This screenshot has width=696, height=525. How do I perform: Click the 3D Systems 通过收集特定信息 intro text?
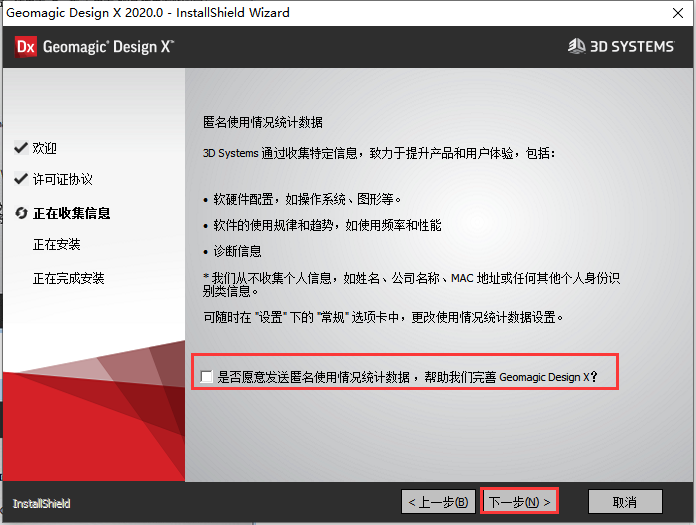(379, 153)
